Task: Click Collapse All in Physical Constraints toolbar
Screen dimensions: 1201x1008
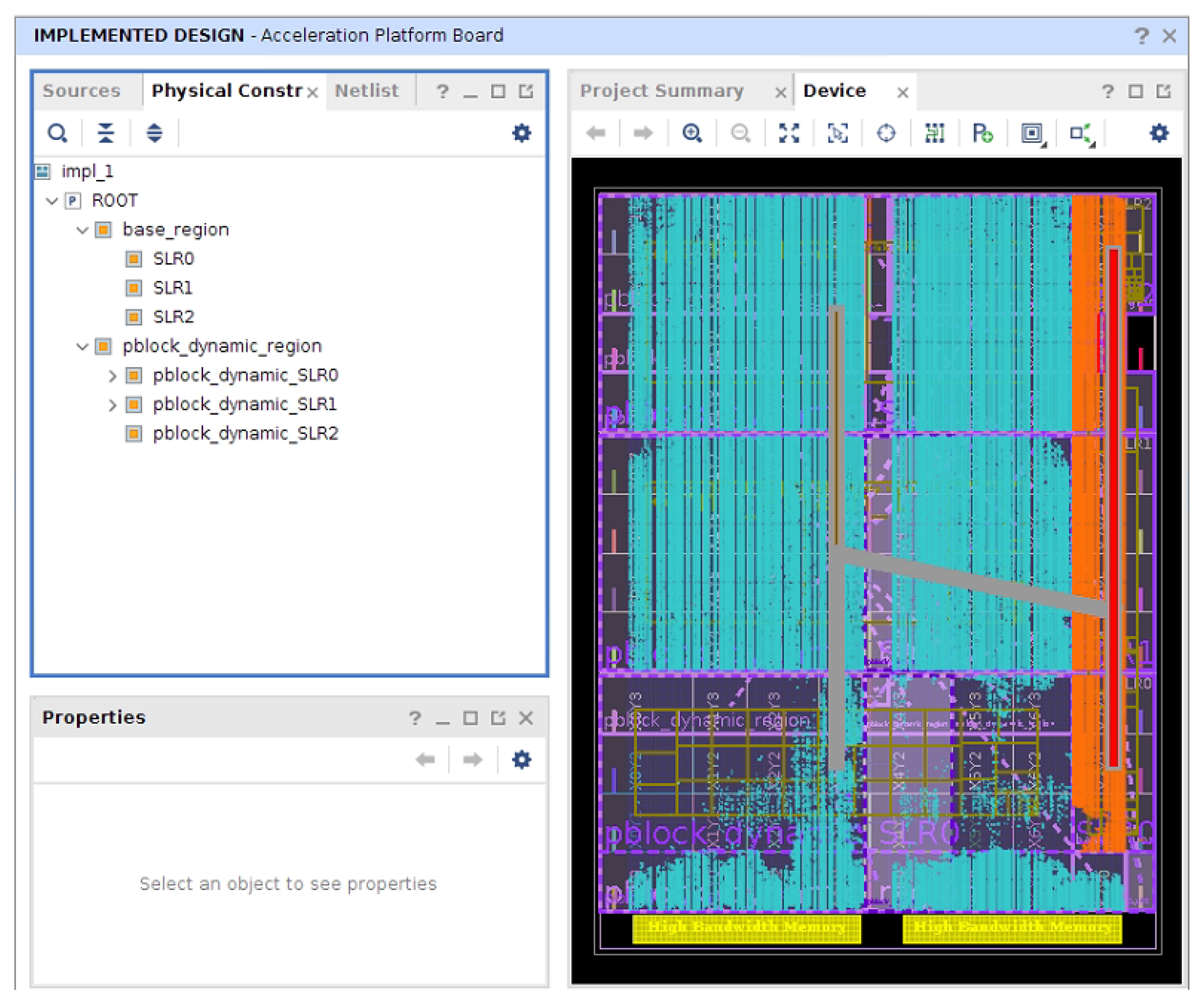Action: [106, 133]
